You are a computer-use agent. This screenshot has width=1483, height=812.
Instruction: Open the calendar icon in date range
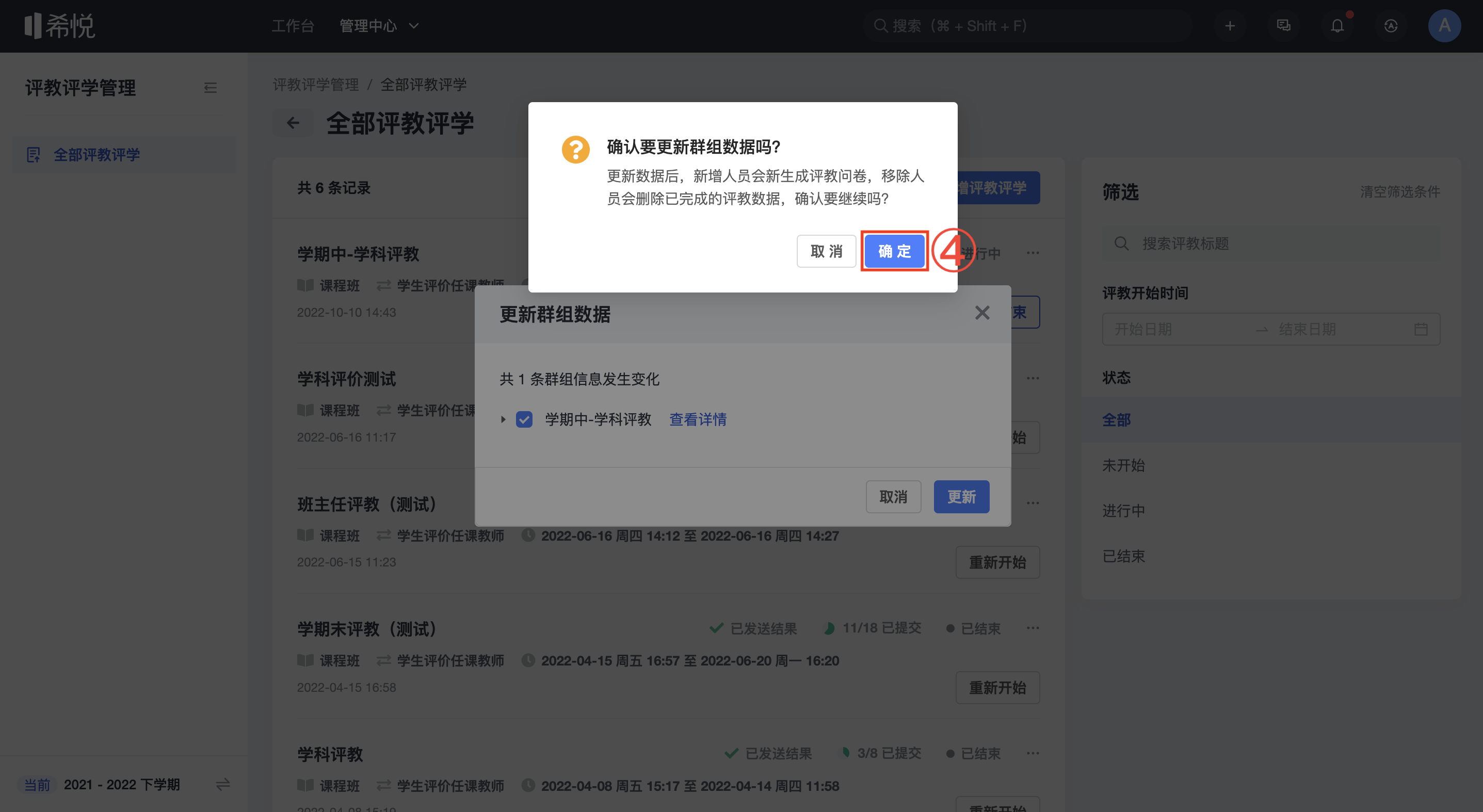coord(1421,329)
